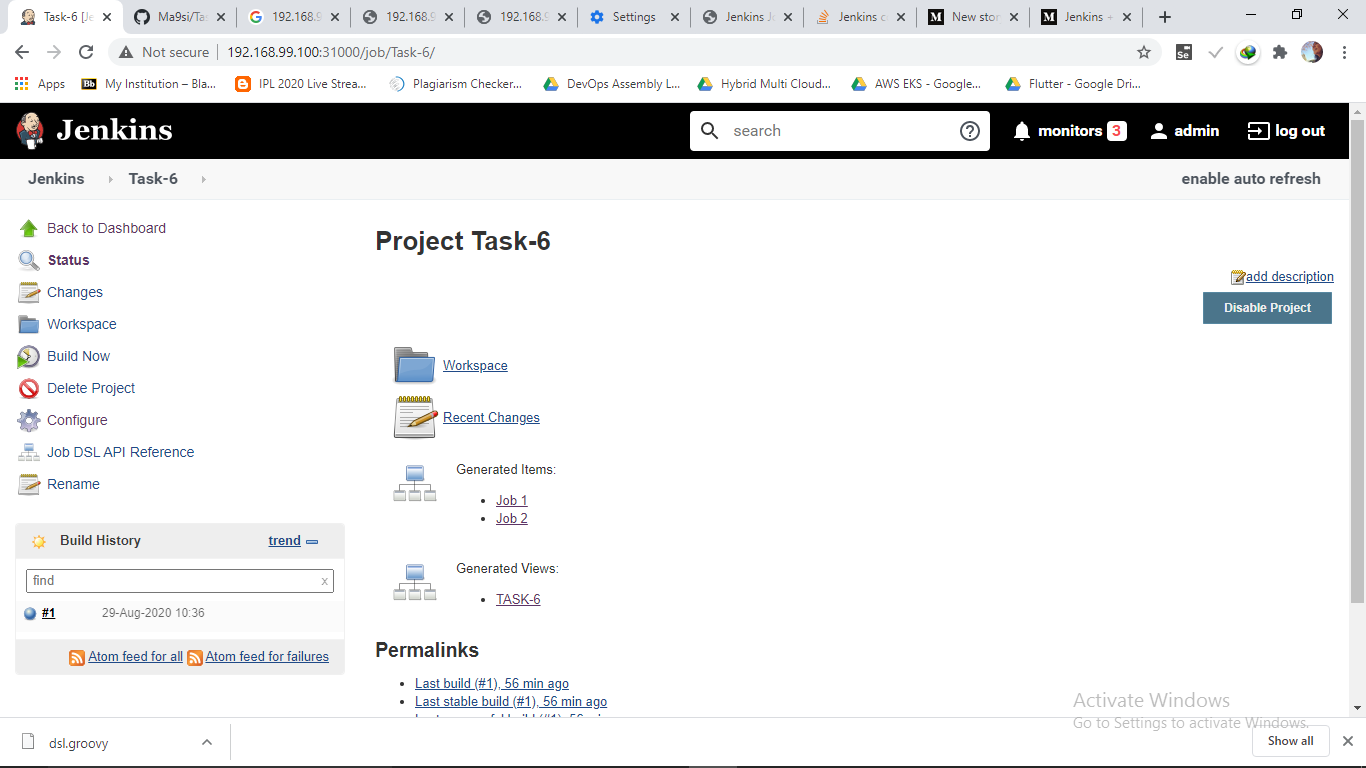The height and width of the screenshot is (768, 1366).
Task: Open the dsl.groovy download options chevron
Action: point(207,742)
